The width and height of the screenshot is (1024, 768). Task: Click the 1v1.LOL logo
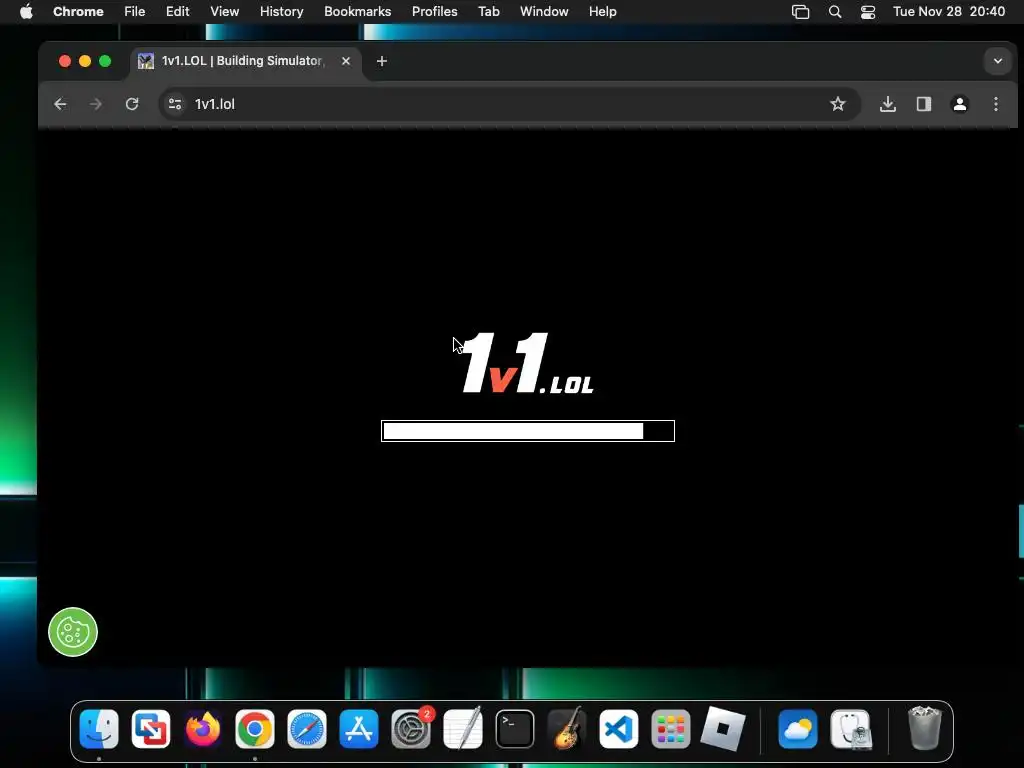coord(528,363)
